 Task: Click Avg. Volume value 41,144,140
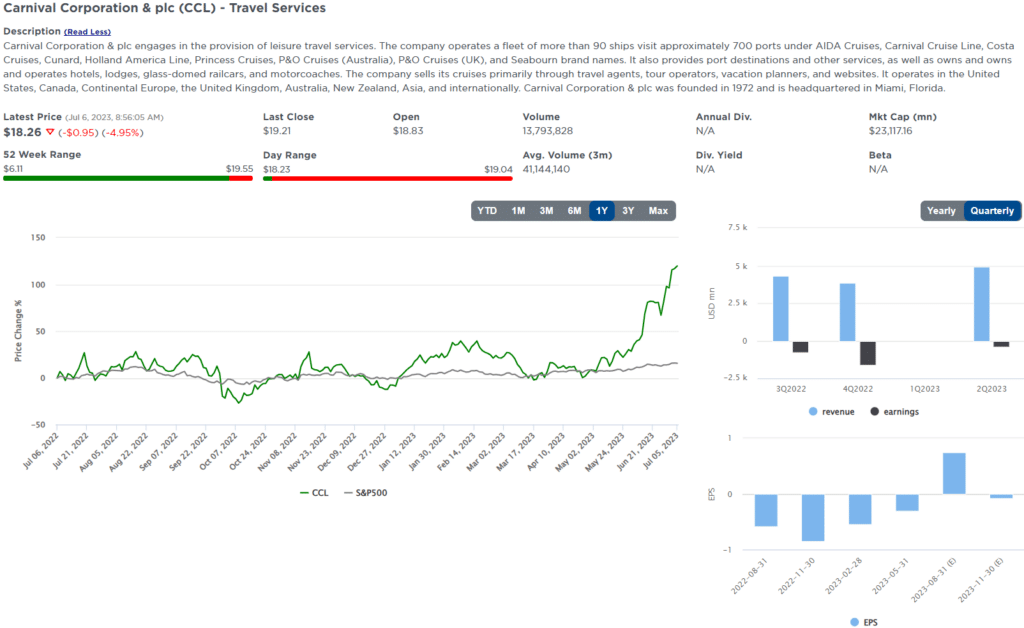546,169
